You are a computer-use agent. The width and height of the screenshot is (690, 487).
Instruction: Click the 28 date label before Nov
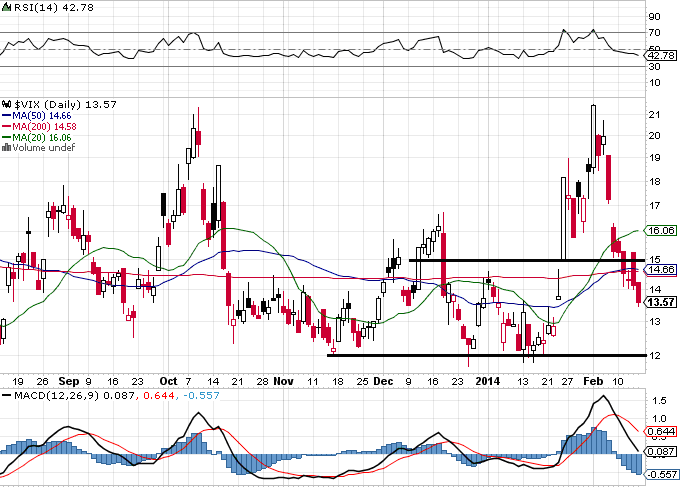(x=262, y=381)
